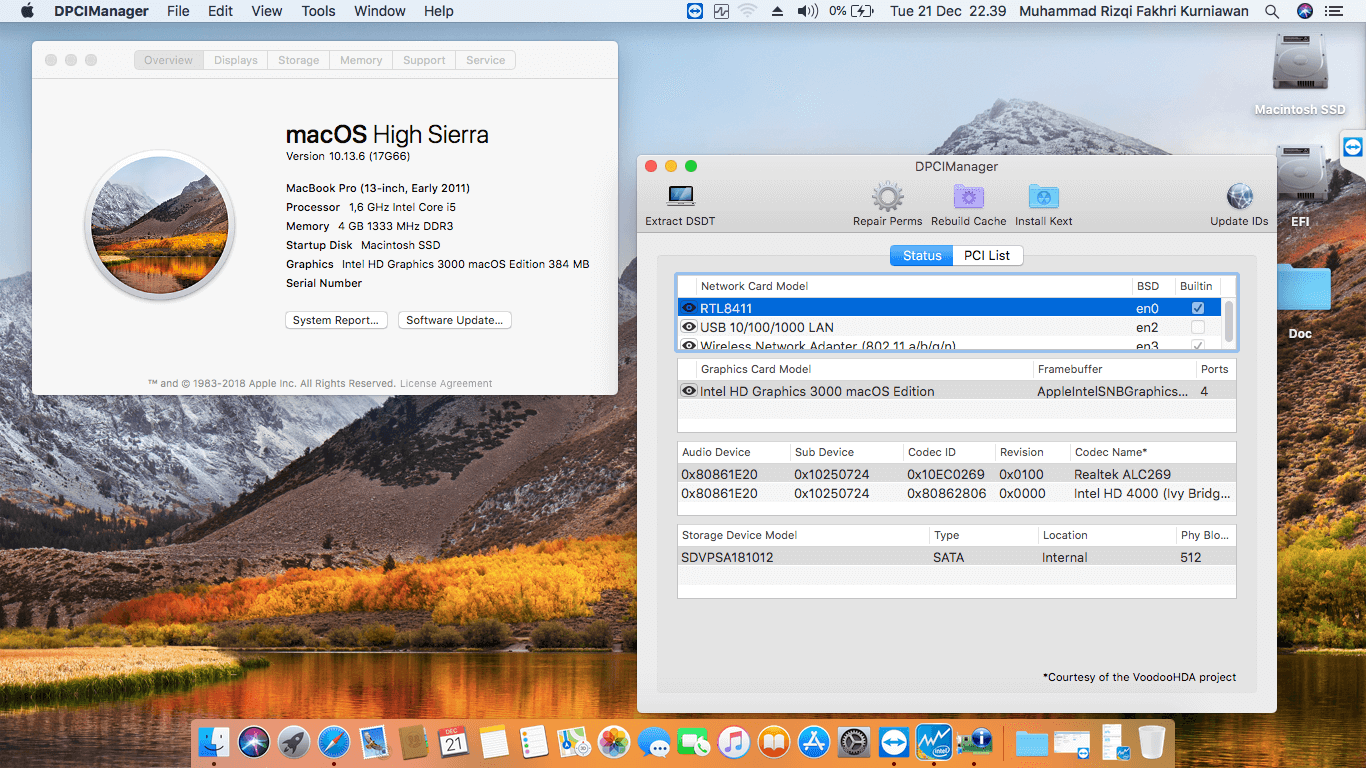Open the Support tab in About This Mac
This screenshot has height=768, width=1366.
[x=424, y=60]
